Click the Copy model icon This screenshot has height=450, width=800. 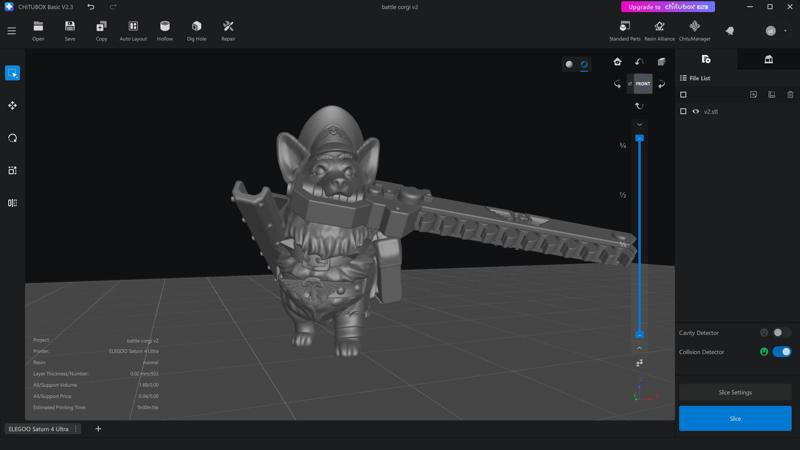pos(102,31)
